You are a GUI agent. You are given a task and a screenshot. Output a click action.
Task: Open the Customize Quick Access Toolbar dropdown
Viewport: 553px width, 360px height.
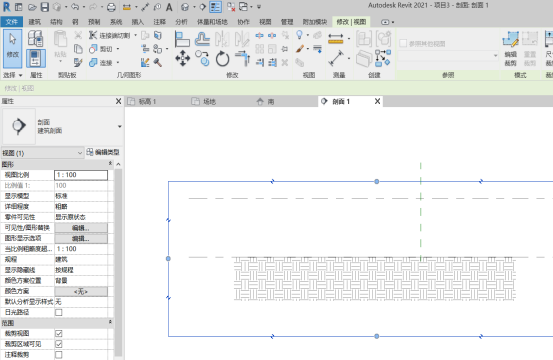point(259,7)
